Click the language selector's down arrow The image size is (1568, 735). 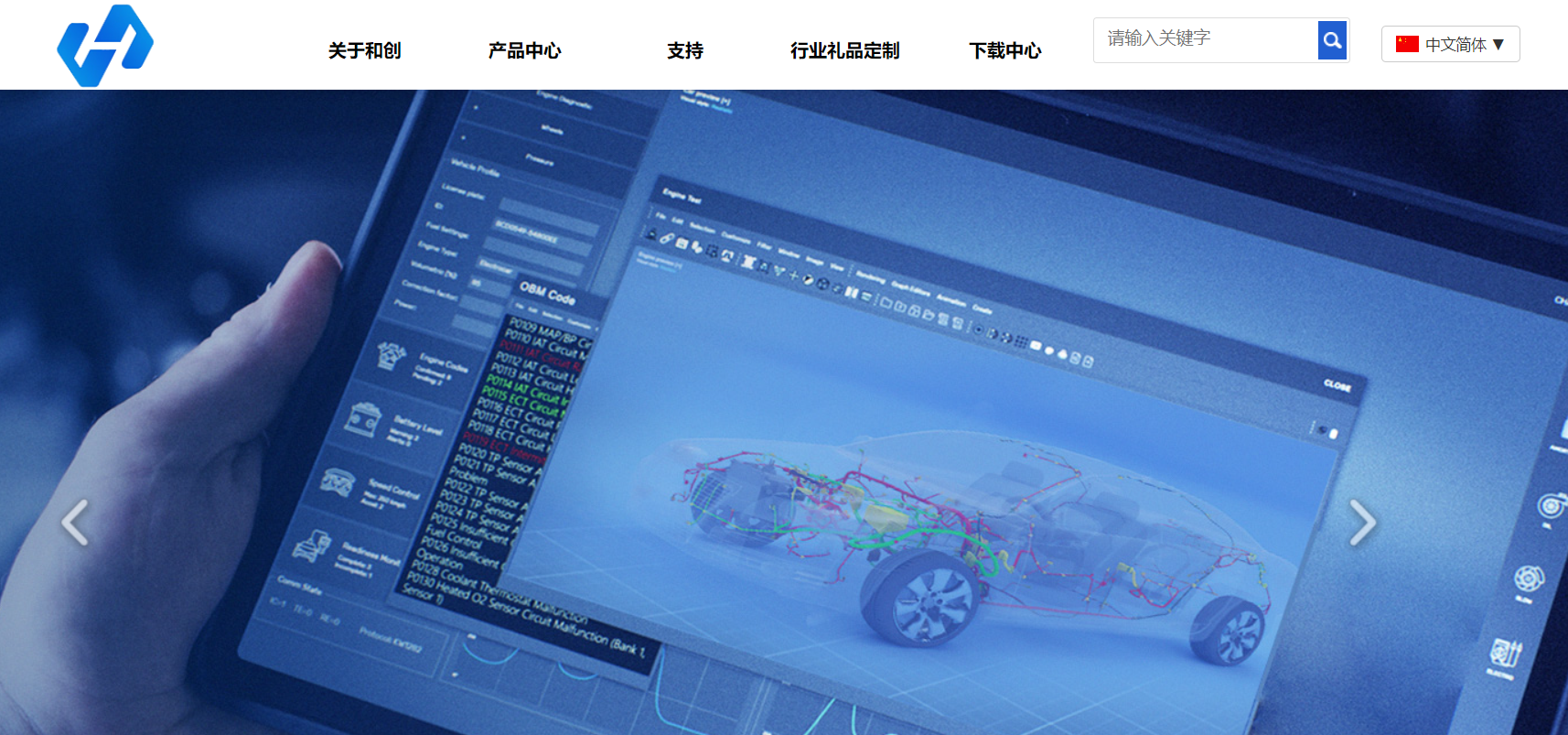[1498, 44]
